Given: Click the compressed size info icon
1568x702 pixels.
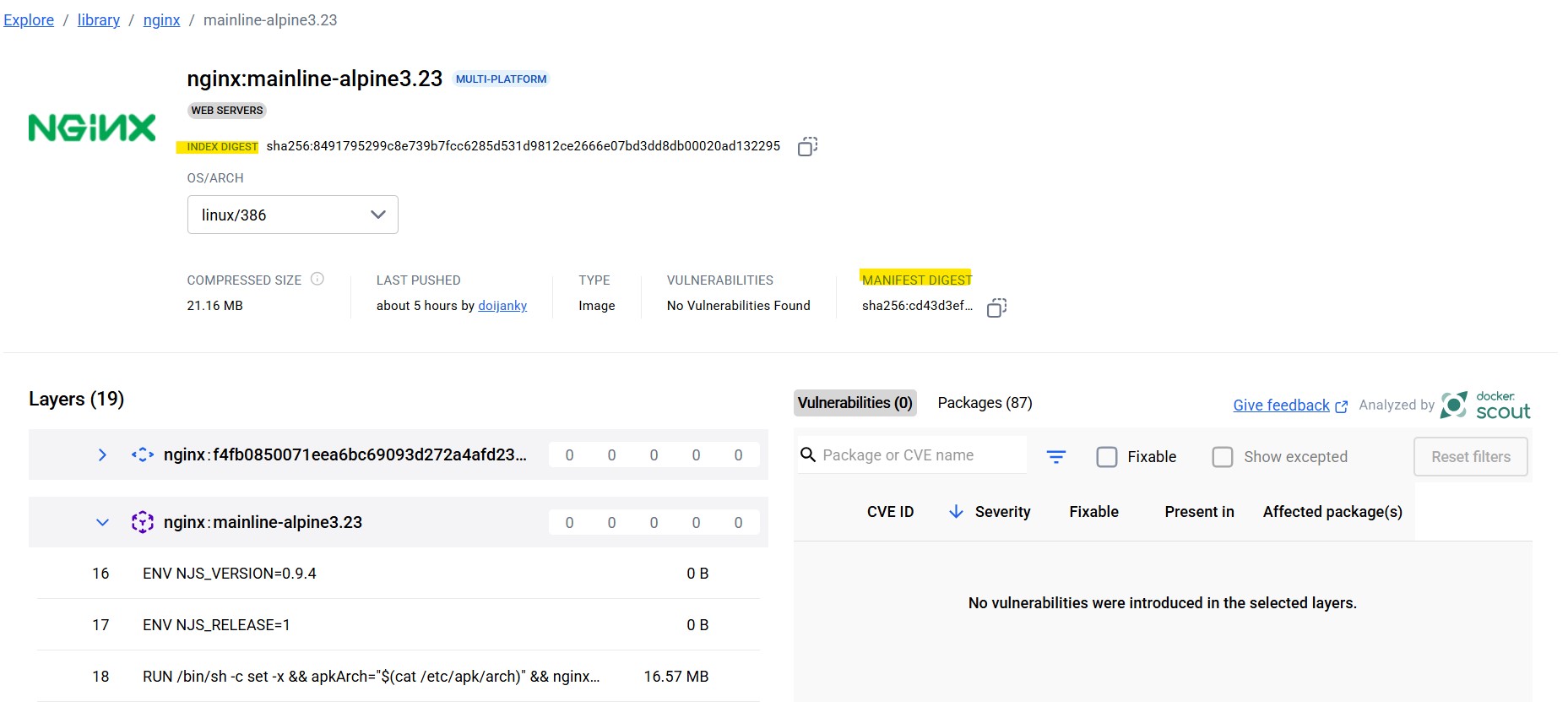Looking at the screenshot, I should click(x=317, y=279).
